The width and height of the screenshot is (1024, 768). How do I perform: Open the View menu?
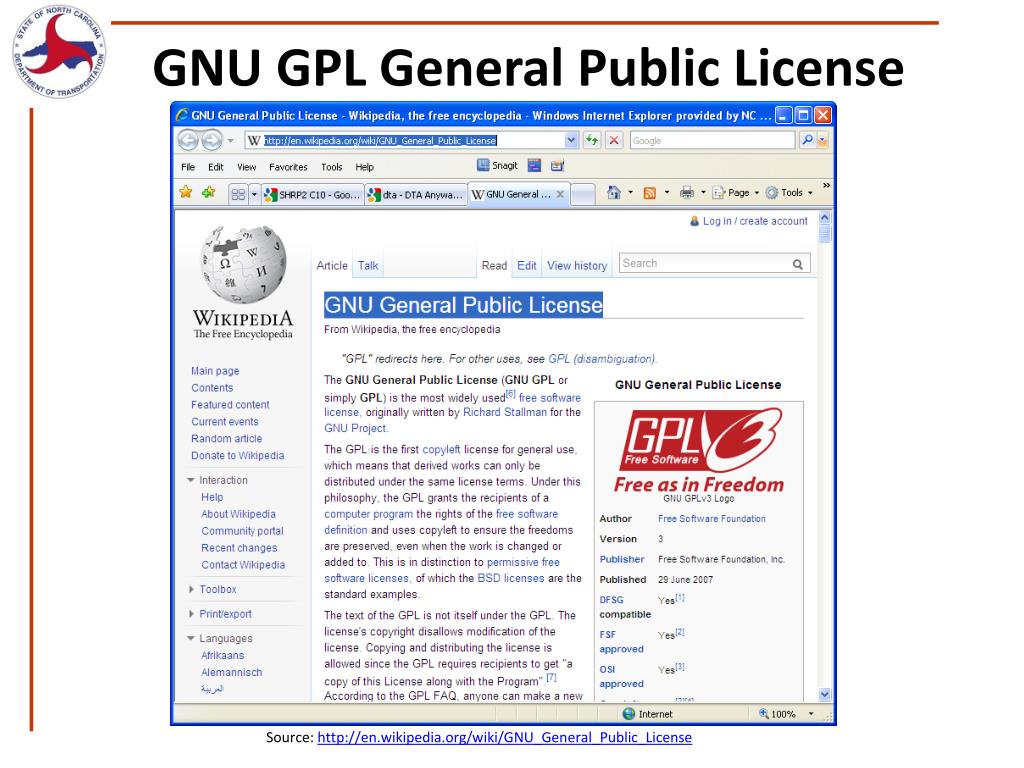[x=246, y=167]
